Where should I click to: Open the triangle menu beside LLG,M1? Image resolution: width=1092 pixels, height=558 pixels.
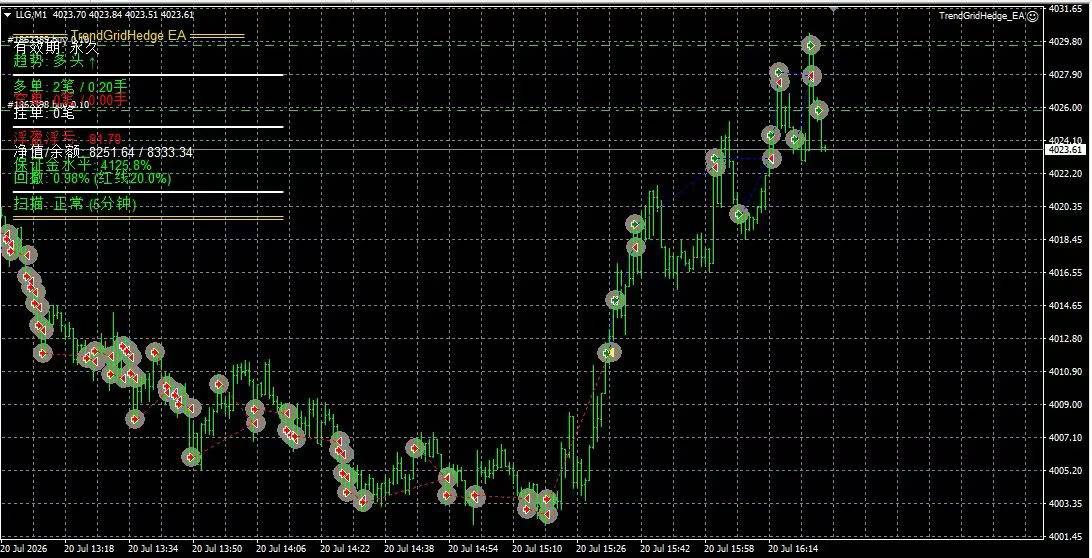(7, 15)
